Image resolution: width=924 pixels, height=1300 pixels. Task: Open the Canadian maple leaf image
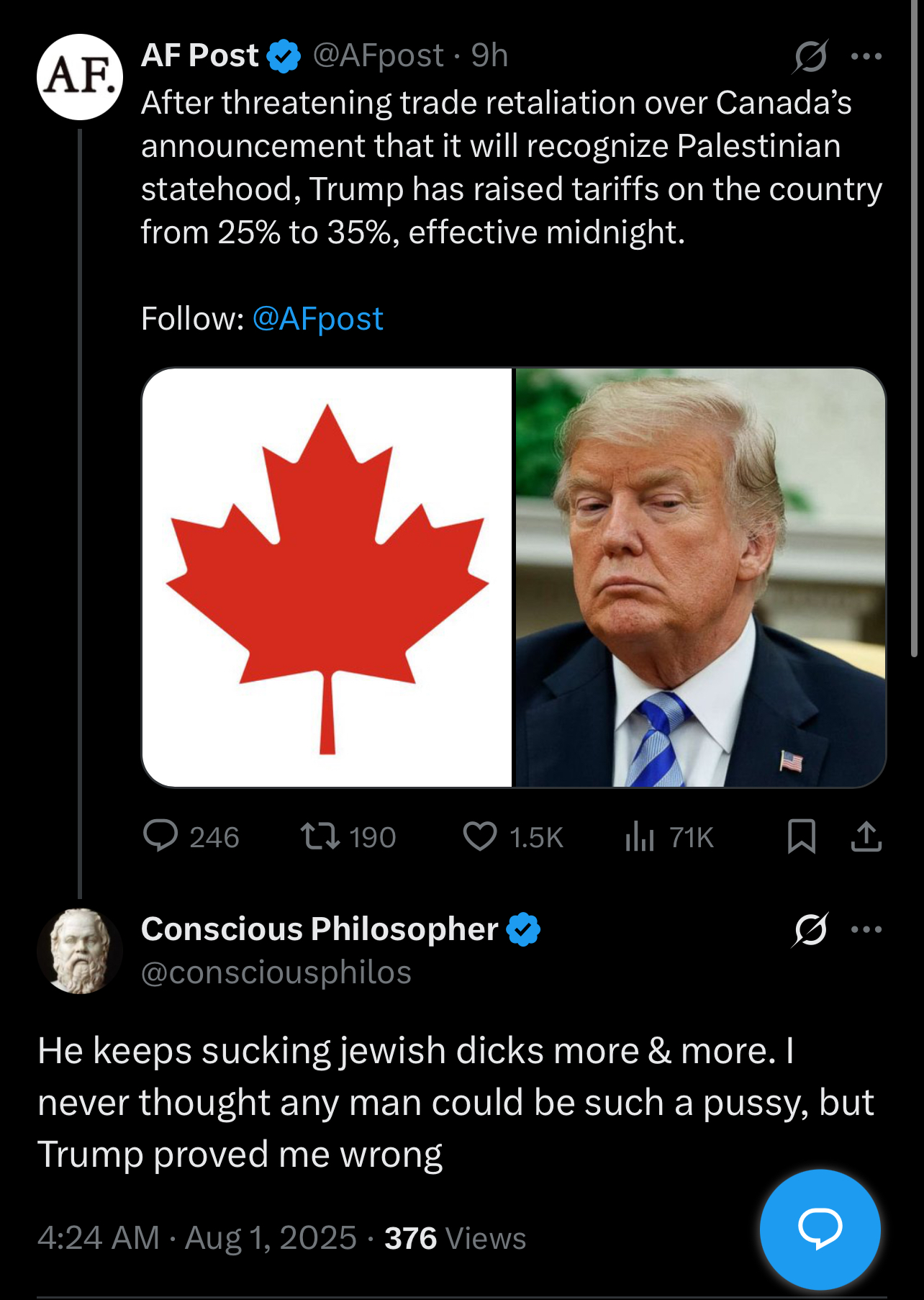327,577
